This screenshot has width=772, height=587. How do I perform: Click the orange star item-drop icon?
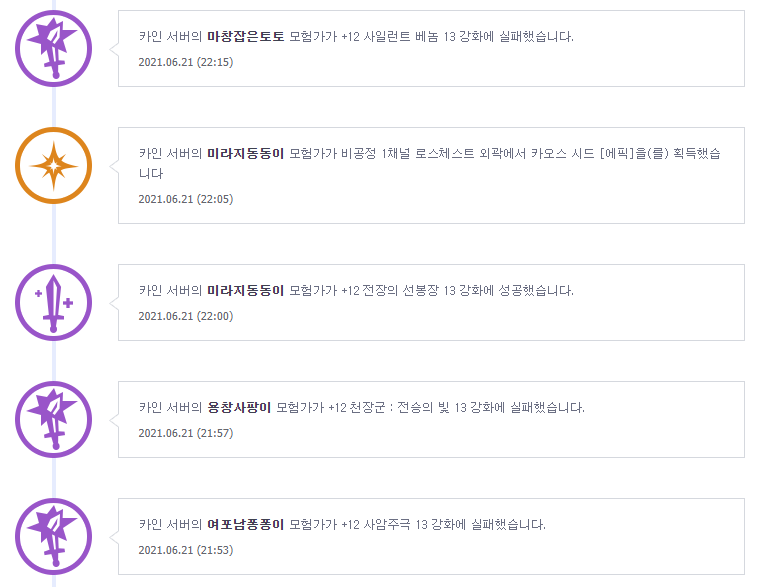(54, 165)
